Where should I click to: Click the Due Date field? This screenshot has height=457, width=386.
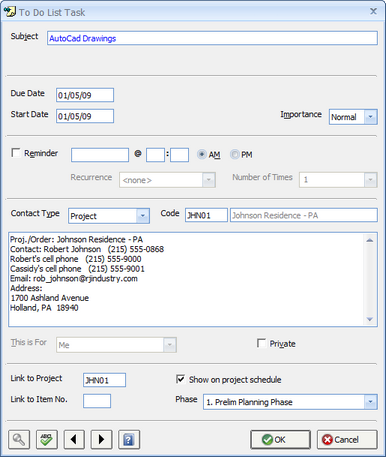coord(85,95)
